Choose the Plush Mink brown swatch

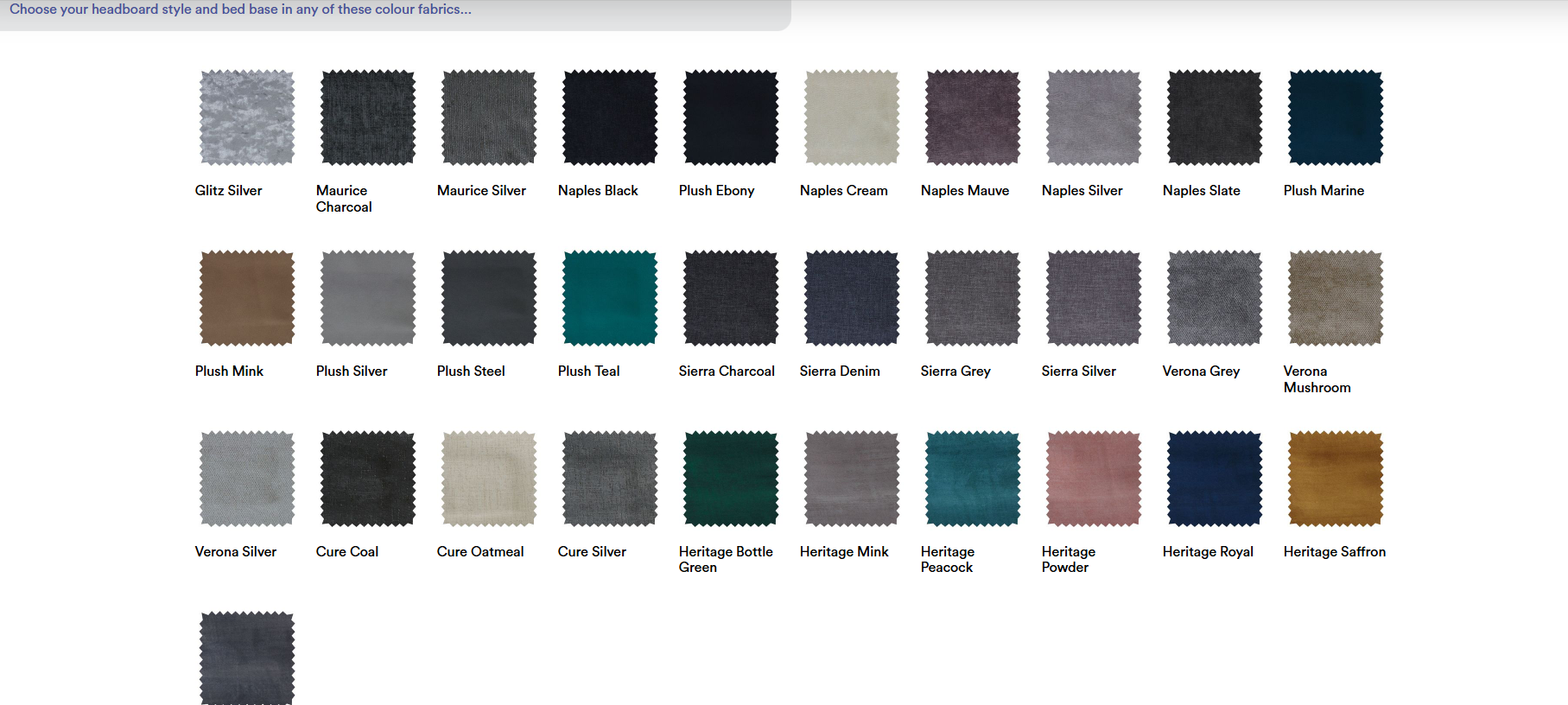(247, 298)
